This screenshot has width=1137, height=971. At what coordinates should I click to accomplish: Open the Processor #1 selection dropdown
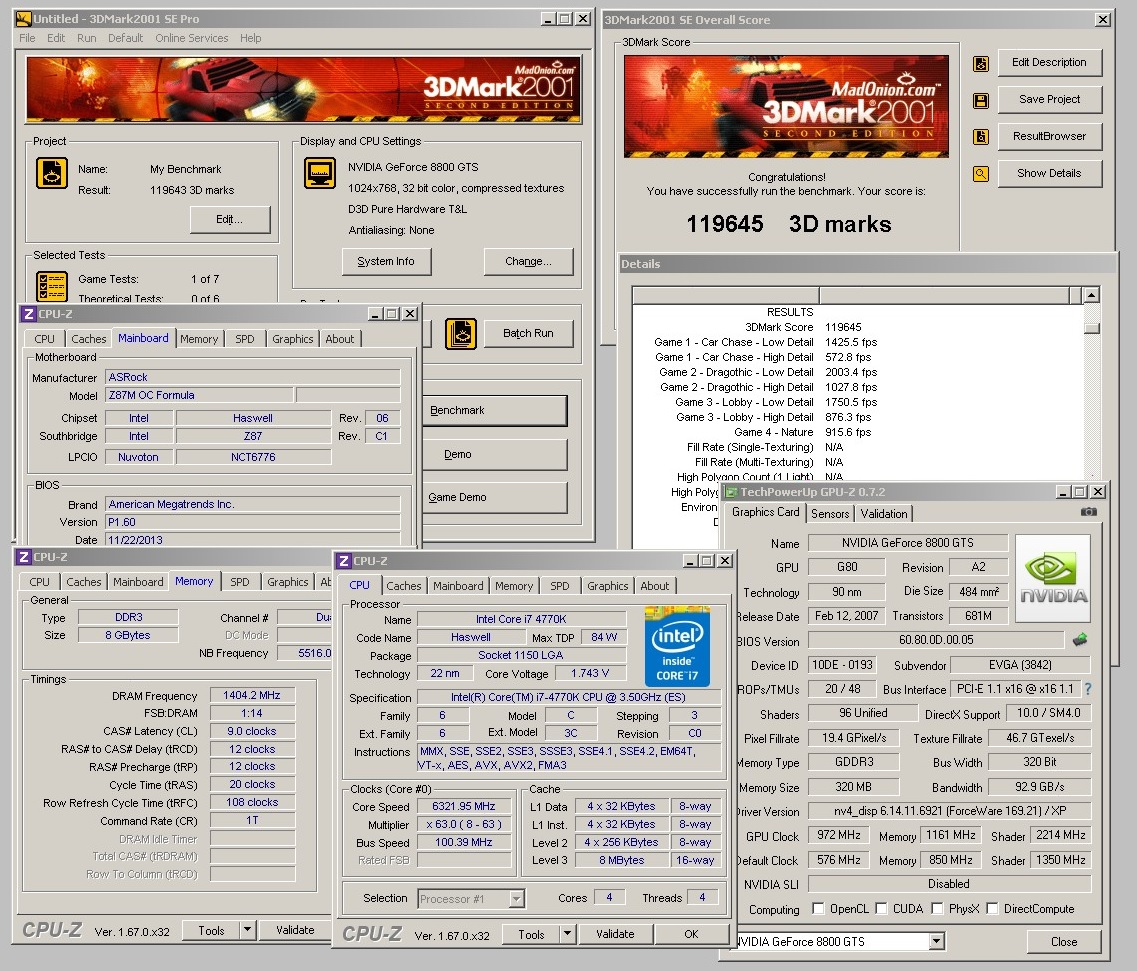(x=516, y=898)
